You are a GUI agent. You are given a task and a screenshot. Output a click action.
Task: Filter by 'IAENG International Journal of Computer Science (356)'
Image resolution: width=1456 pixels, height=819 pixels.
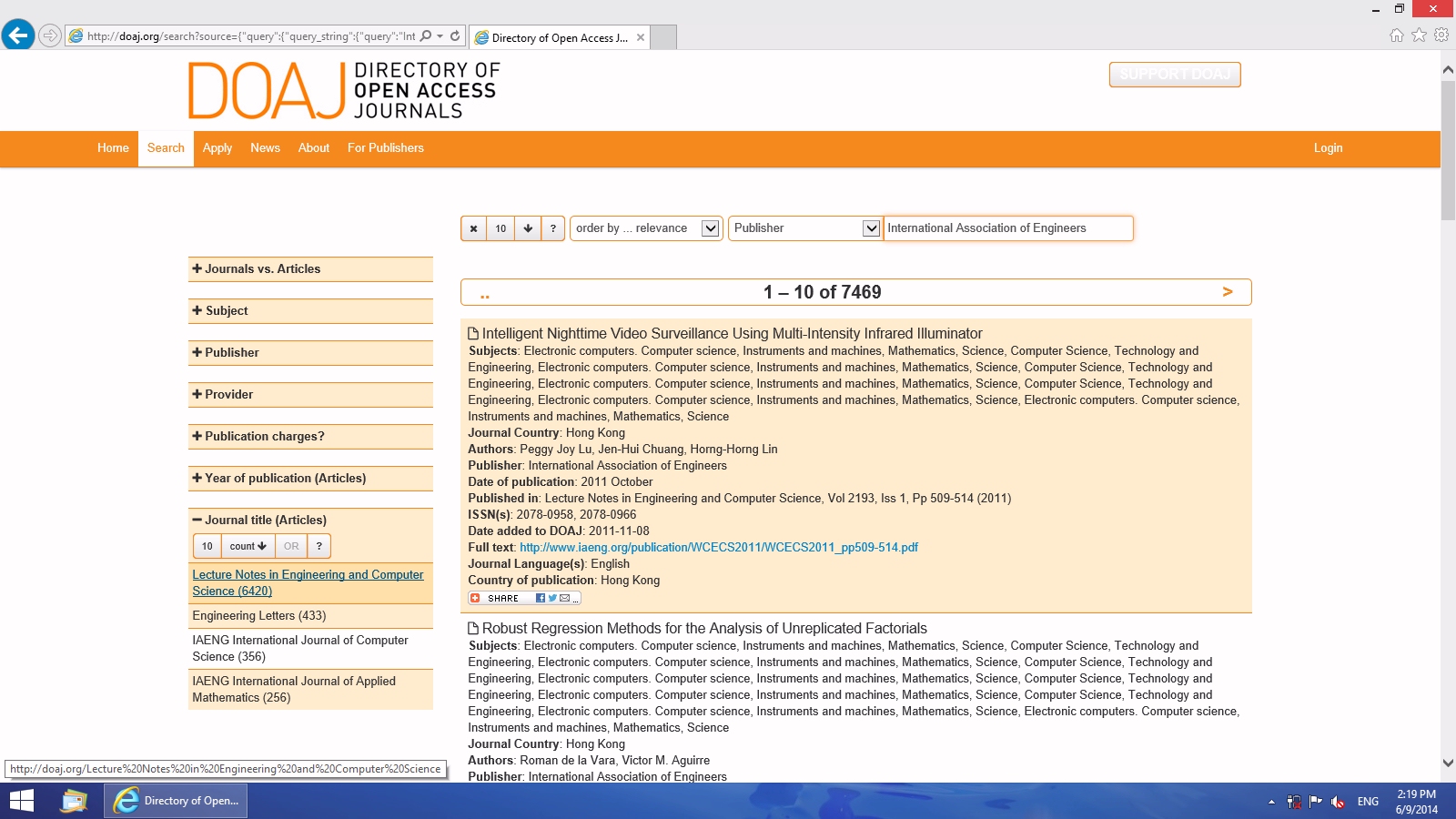click(x=300, y=649)
